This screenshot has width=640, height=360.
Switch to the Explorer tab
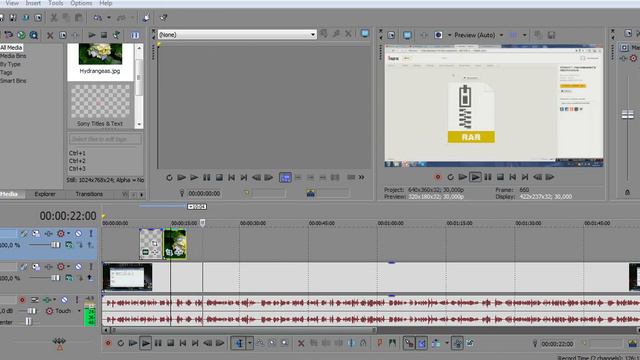coord(45,194)
